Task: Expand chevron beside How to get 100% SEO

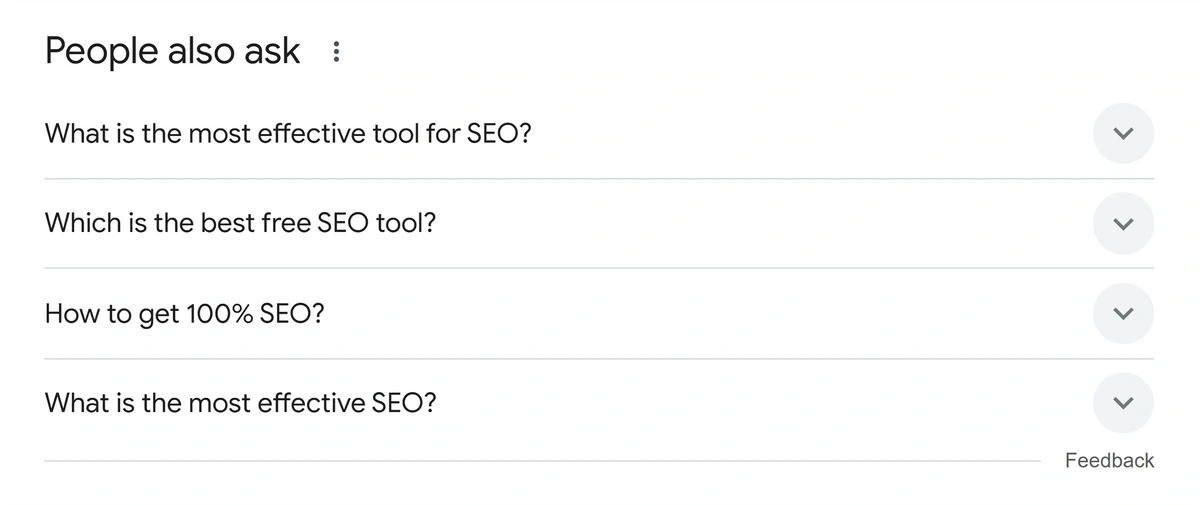Action: (x=1123, y=314)
